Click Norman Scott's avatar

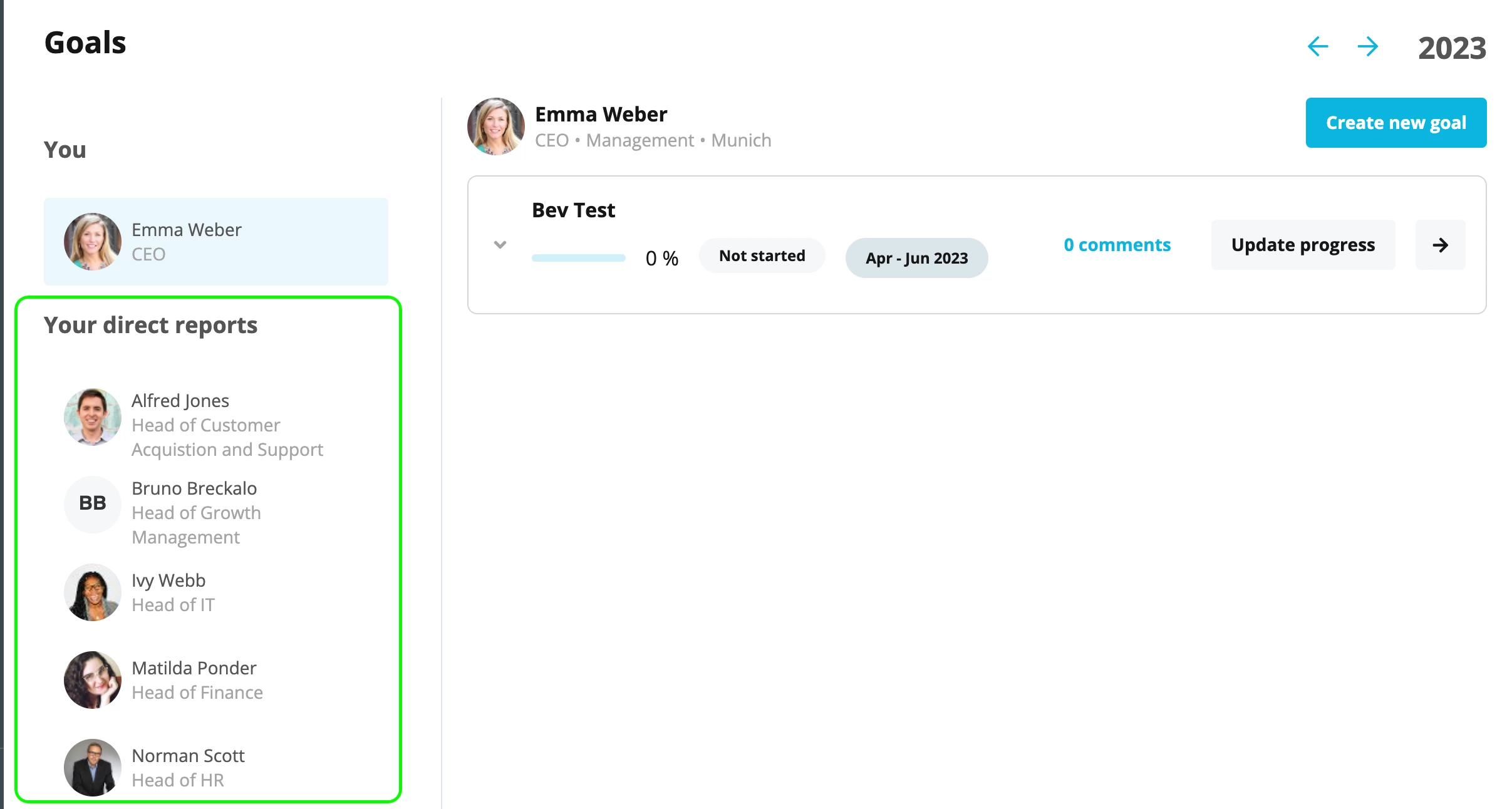pos(93,768)
